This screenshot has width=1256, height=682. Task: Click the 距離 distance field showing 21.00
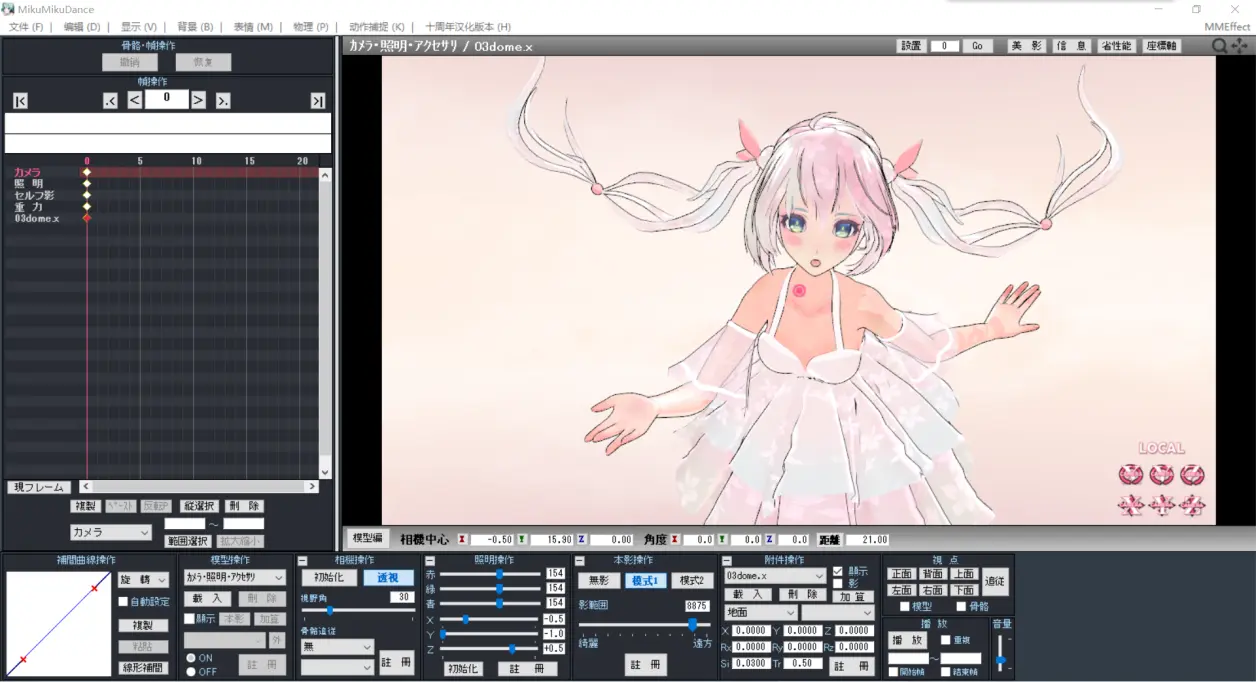pyautogui.click(x=866, y=539)
